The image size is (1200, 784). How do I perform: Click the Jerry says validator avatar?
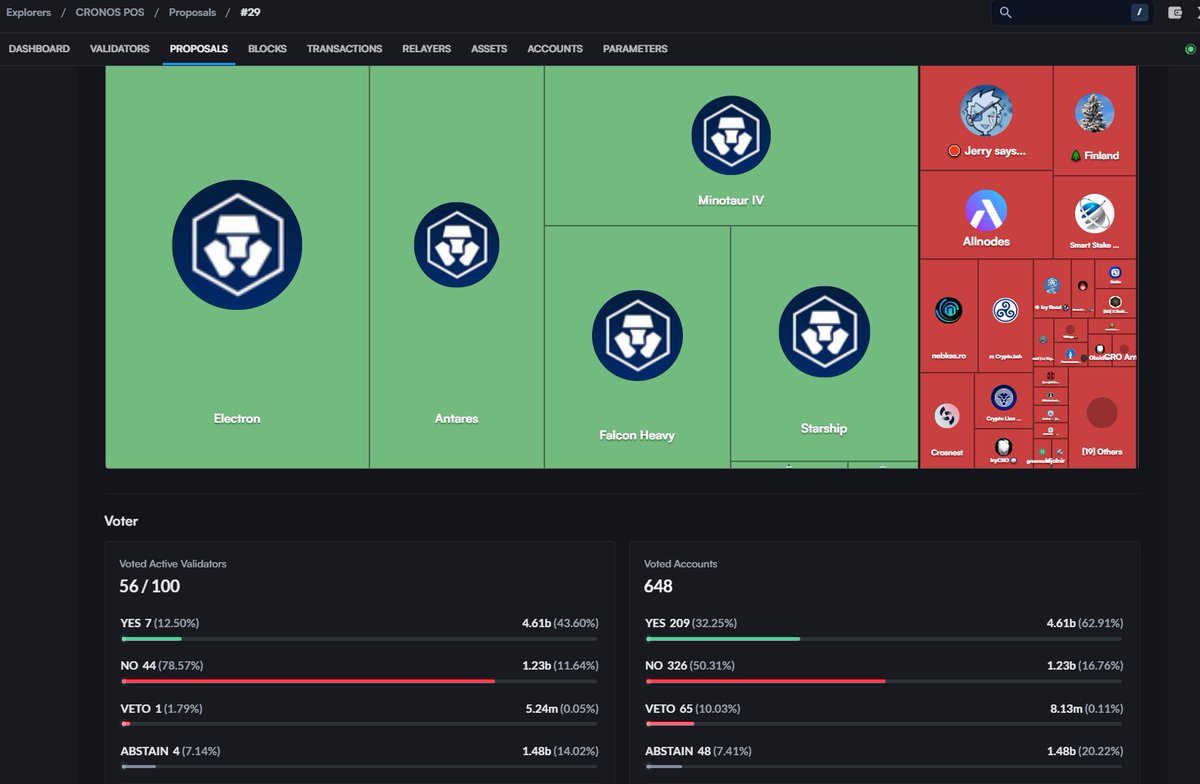[x=986, y=110]
